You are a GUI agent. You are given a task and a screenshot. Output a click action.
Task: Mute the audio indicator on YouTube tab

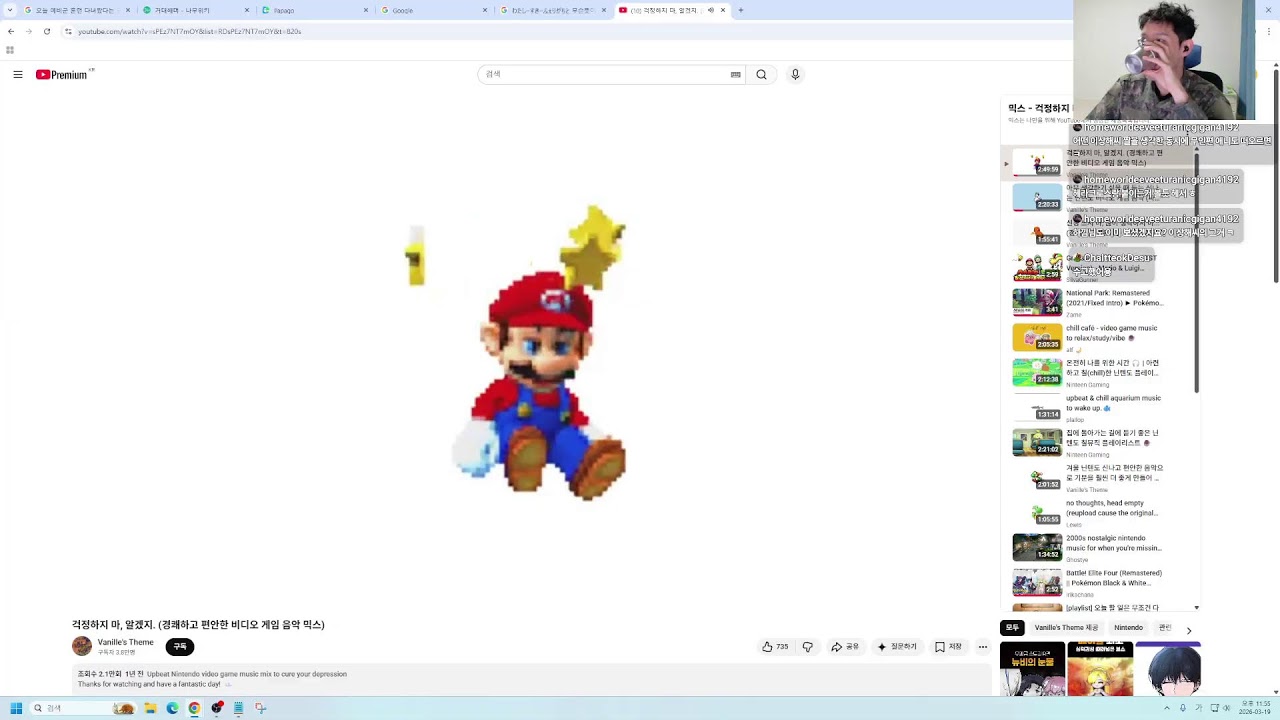[711, 10]
